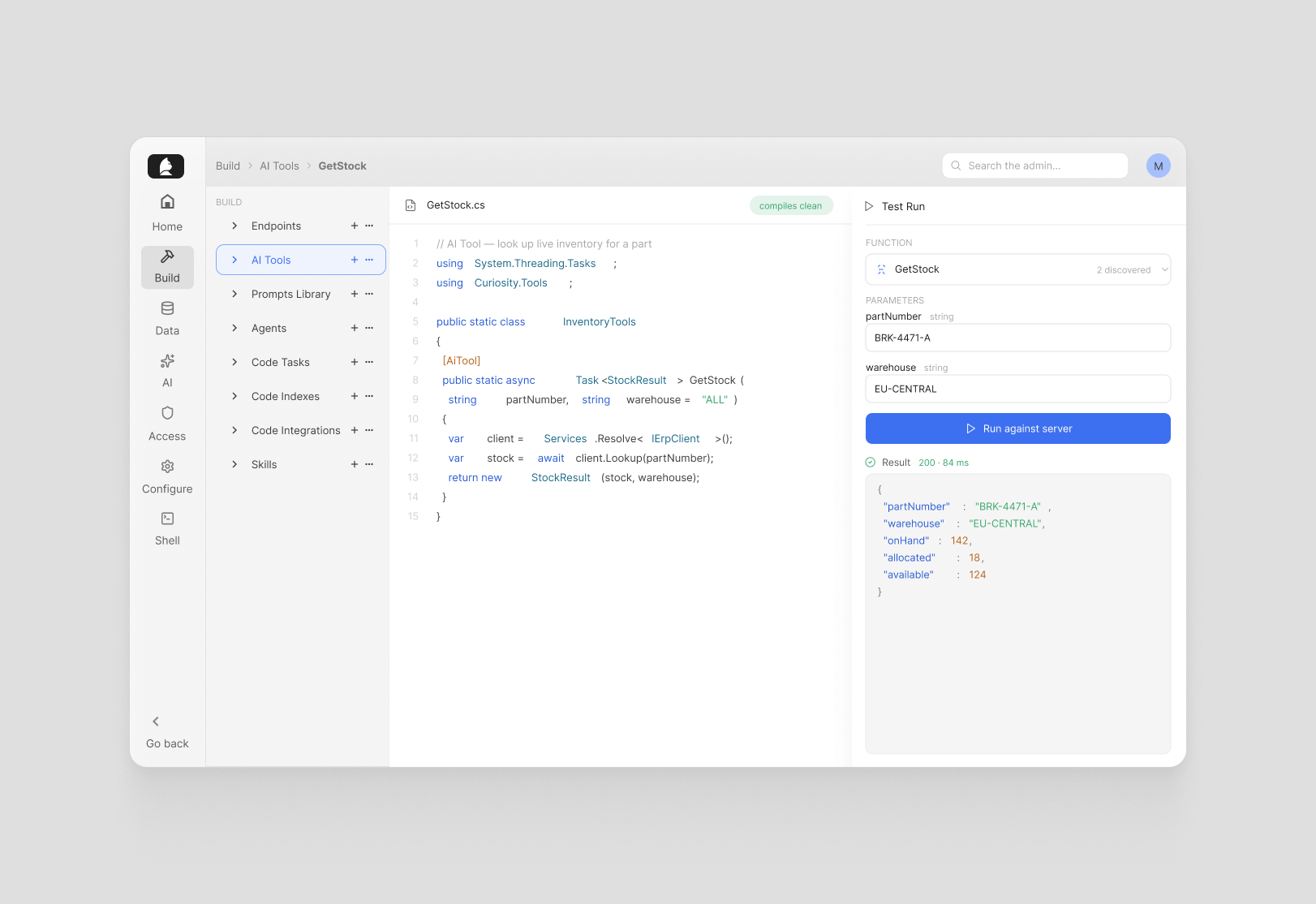Add a new Code Indexes item
Screen dimensions: 1316x904
point(355,396)
